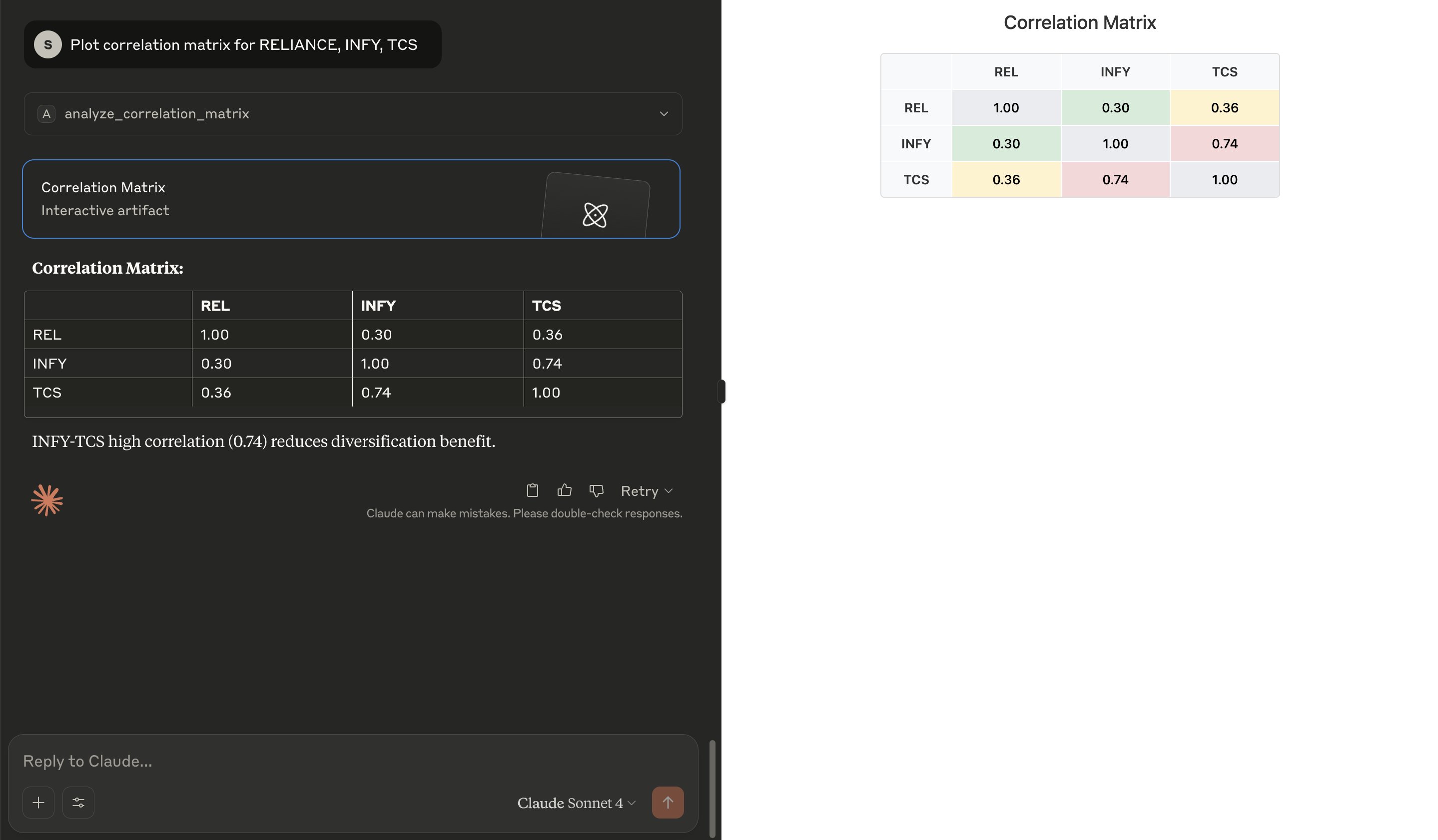The image size is (1438, 840).
Task: Copy the response with the clipboard icon
Action: [x=533, y=490]
